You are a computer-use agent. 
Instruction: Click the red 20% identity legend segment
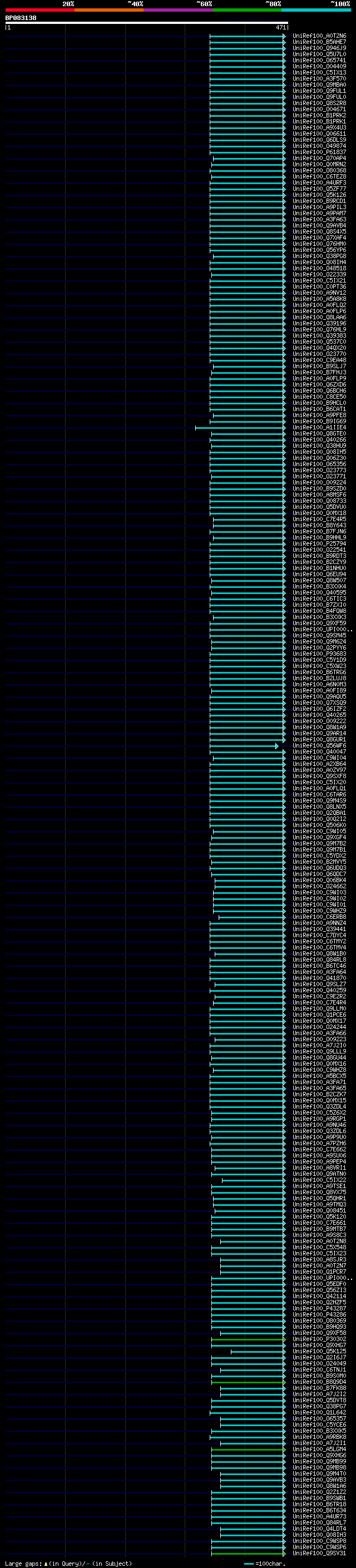point(39,10)
